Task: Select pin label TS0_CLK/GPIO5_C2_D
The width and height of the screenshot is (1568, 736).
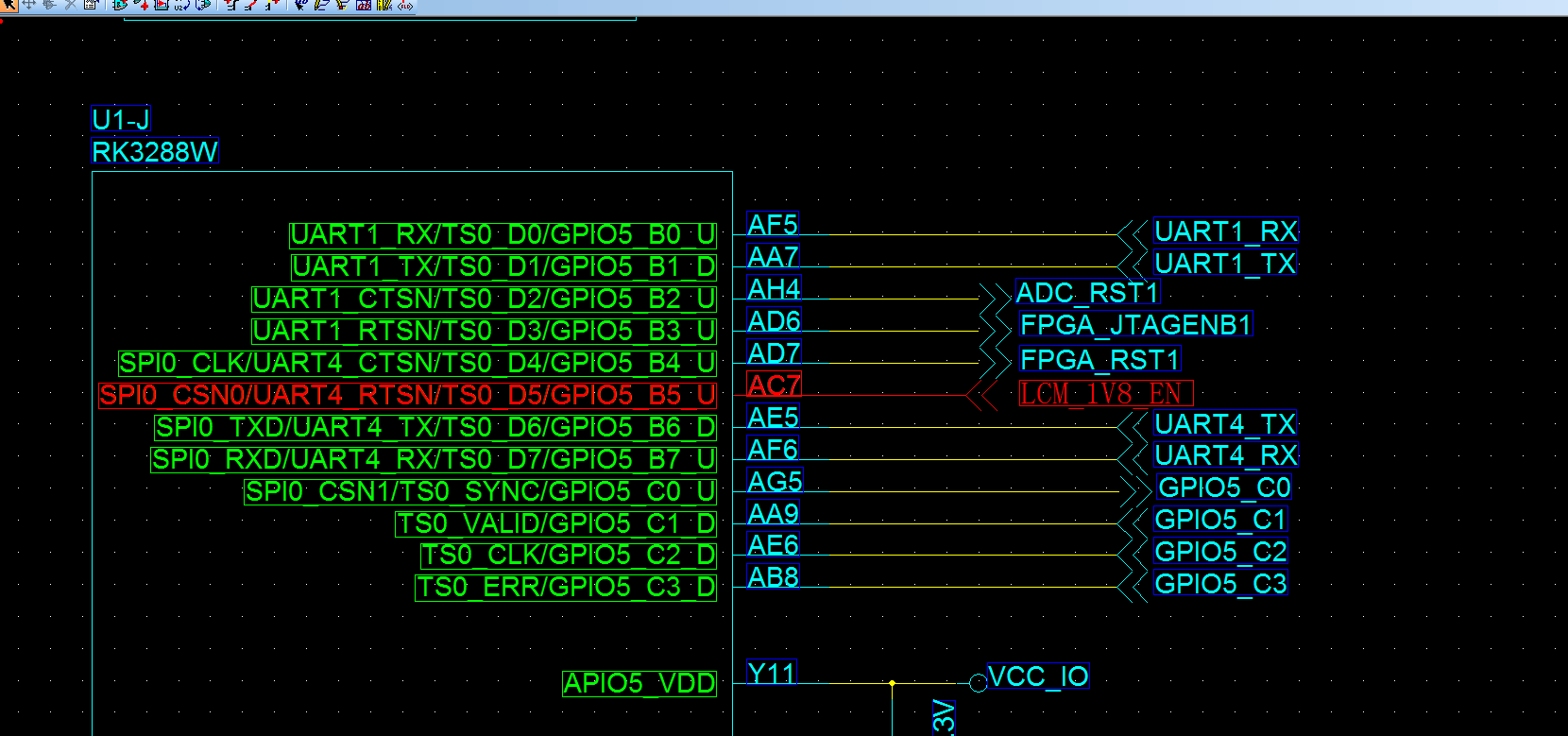Action: pos(569,556)
